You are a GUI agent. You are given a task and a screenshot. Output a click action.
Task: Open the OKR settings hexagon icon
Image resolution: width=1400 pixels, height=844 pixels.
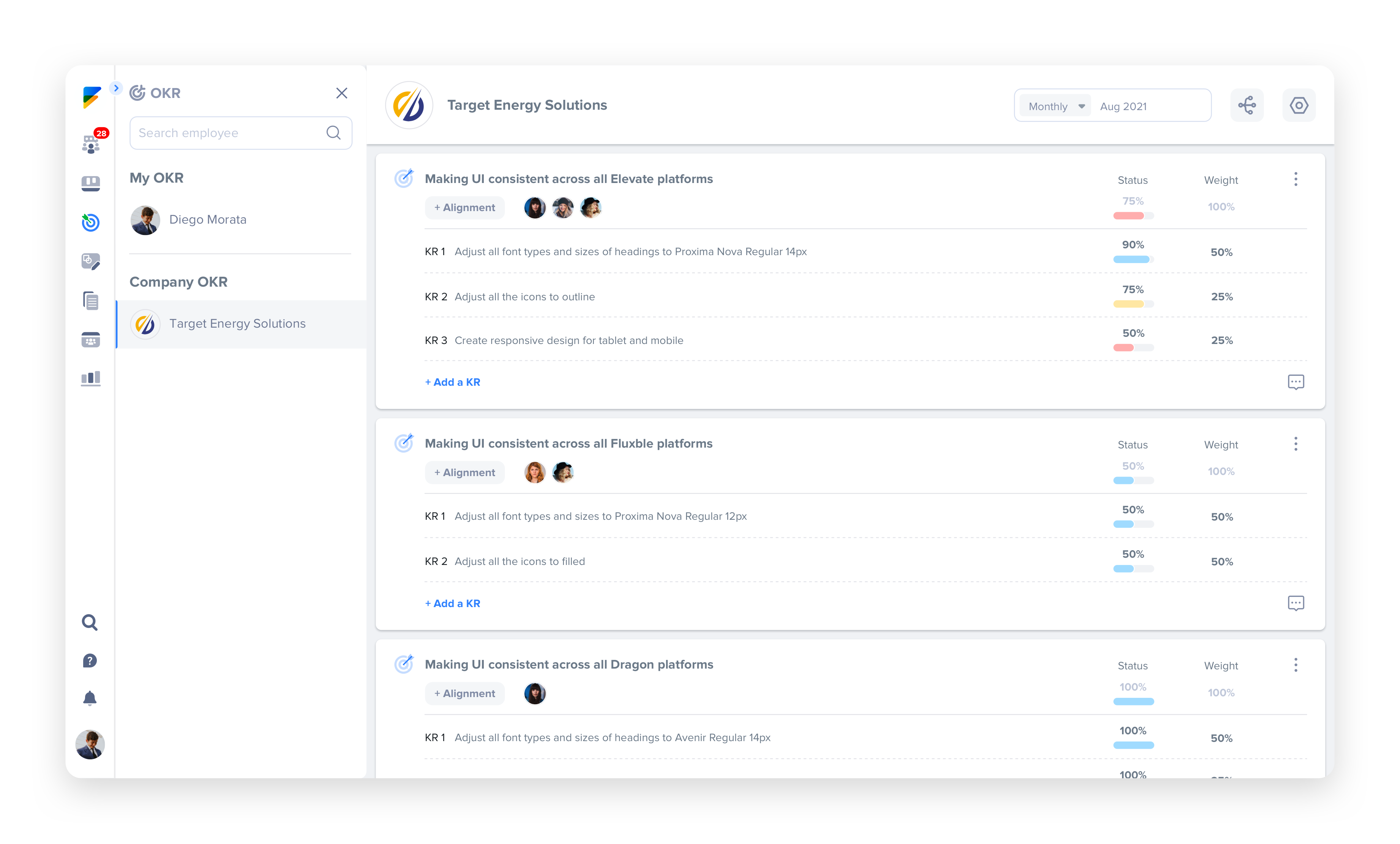point(1299,105)
